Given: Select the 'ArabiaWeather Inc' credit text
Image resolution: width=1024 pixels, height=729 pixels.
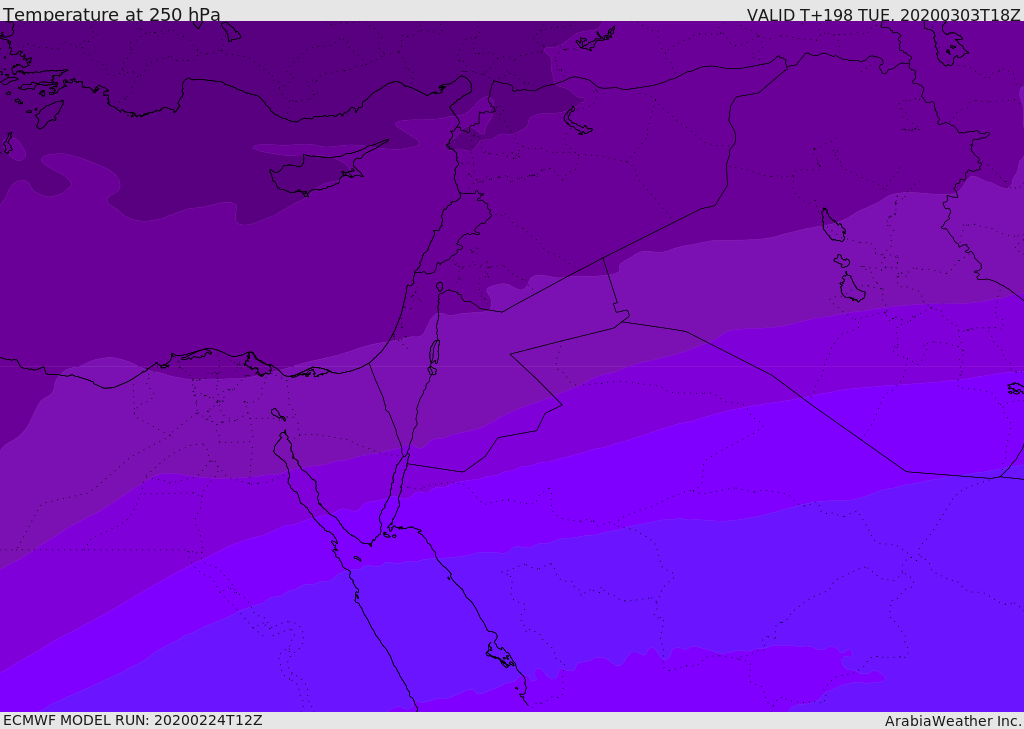Looking at the screenshot, I should click(x=952, y=721).
